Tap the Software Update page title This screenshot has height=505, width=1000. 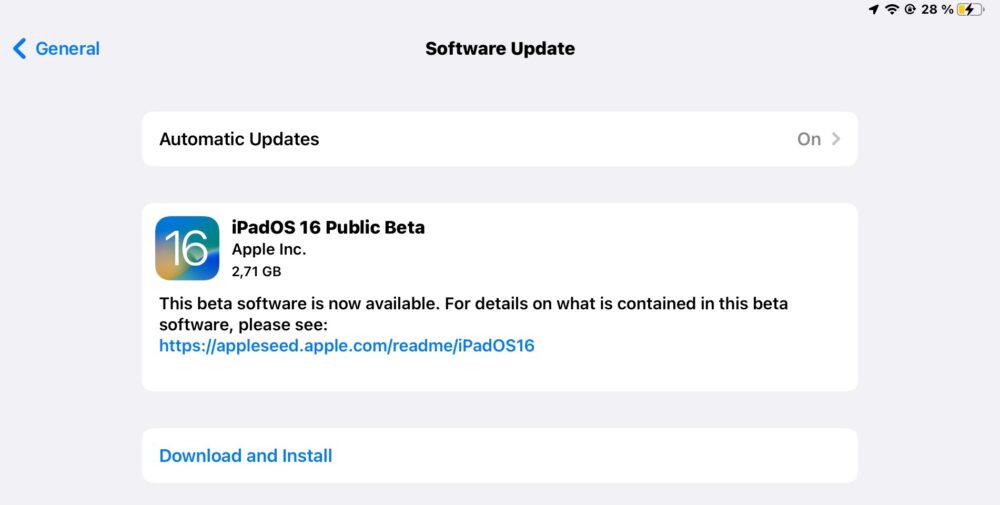coord(500,48)
